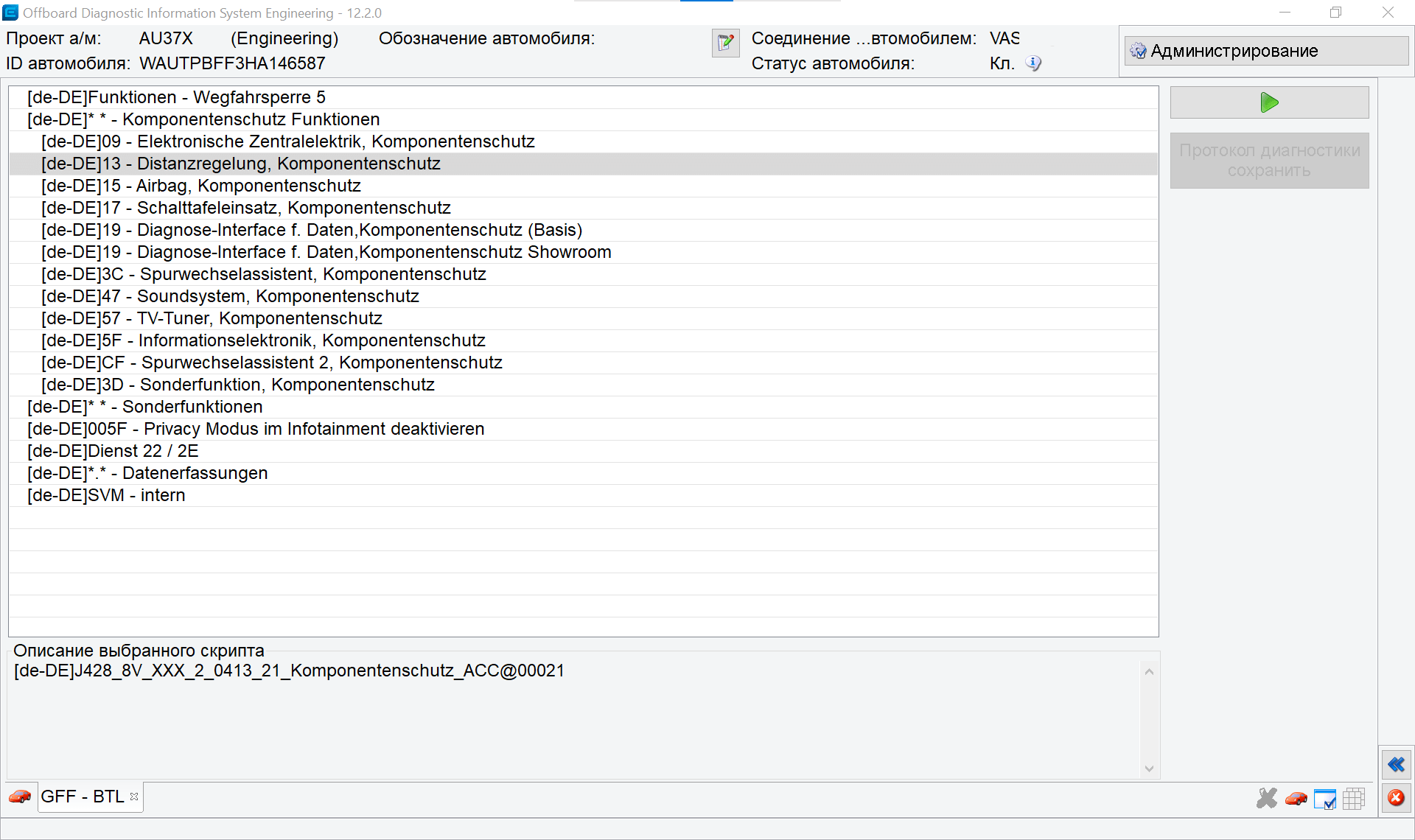Click the vehicle ID WAUTPBFF3HA146587
Screen dimensions: 1415x840
(x=232, y=63)
